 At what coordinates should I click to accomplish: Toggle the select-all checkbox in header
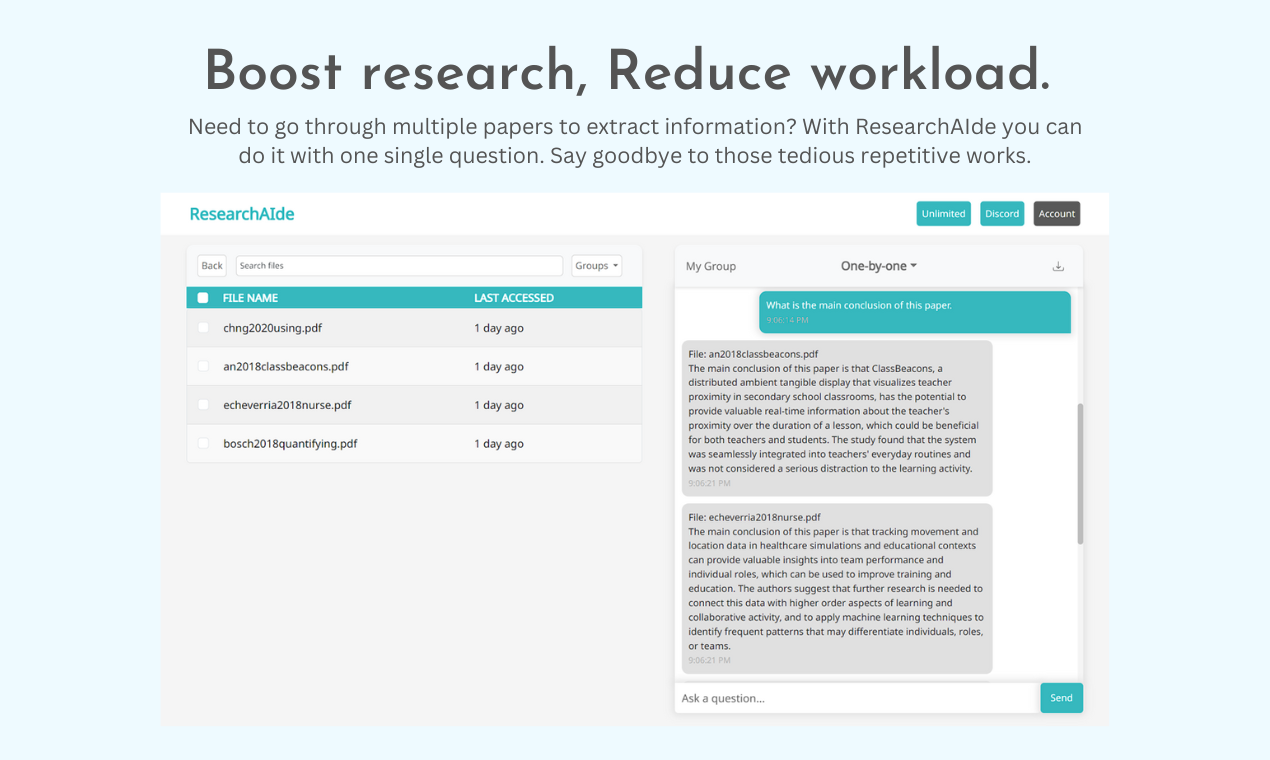[x=203, y=298]
